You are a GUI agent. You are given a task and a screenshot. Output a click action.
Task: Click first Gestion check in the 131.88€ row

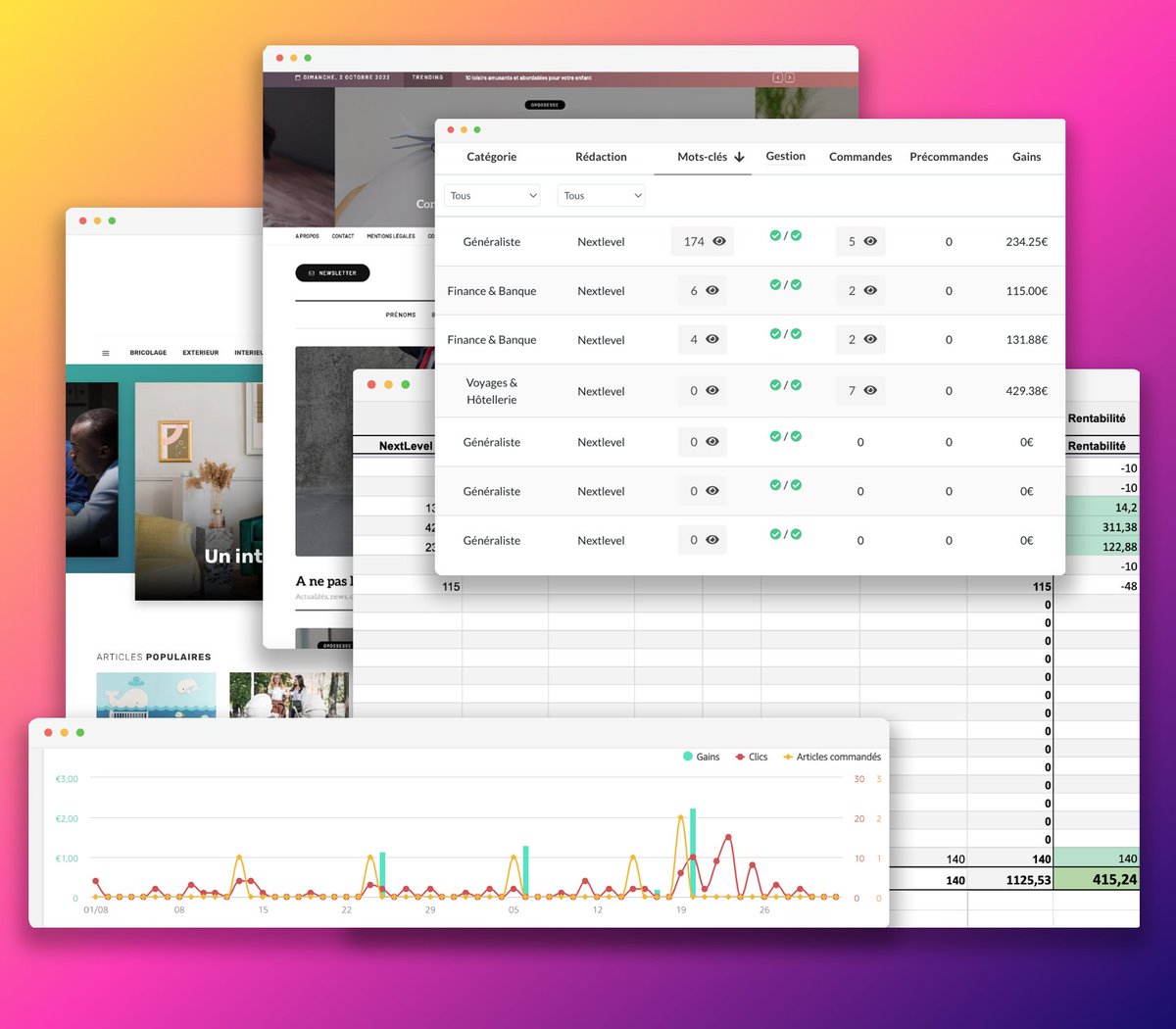click(775, 333)
